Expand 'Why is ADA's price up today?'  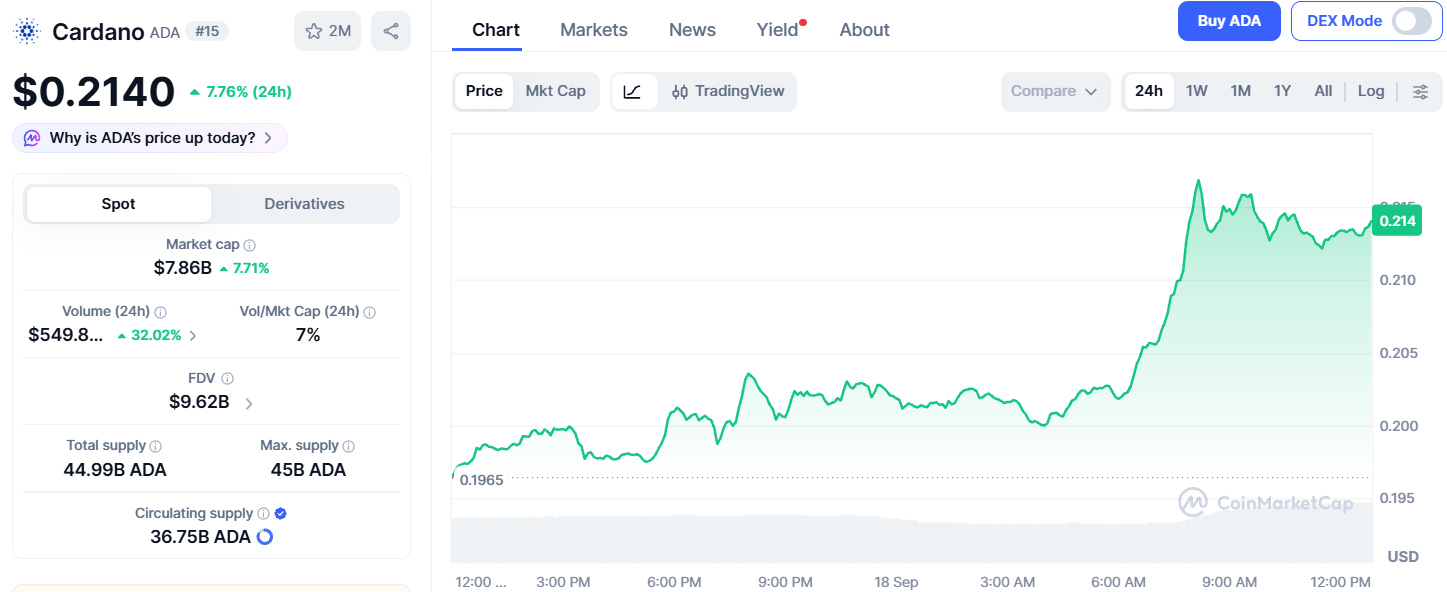tap(150, 138)
